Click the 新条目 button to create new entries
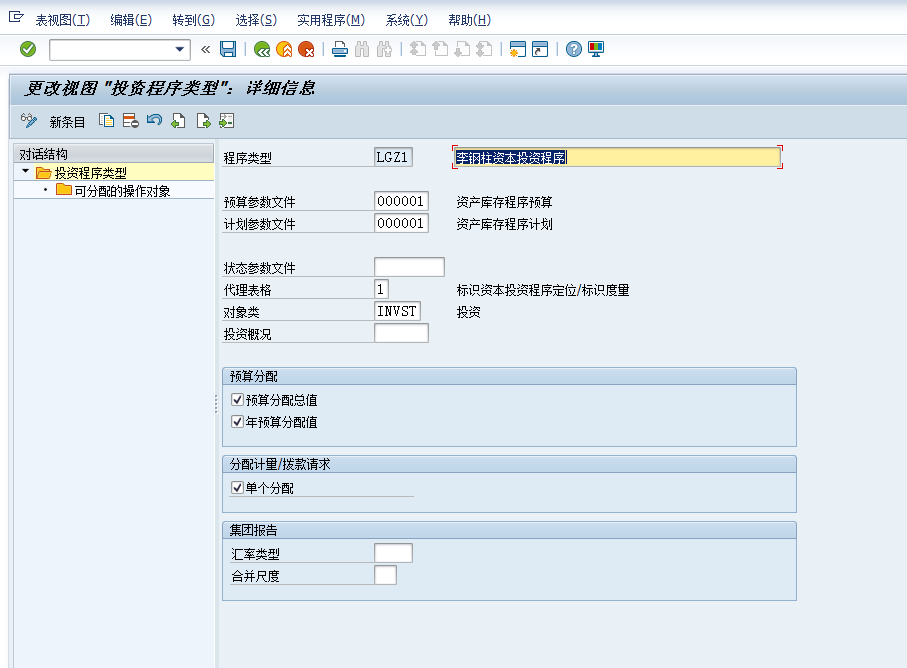907x668 pixels. [x=66, y=120]
